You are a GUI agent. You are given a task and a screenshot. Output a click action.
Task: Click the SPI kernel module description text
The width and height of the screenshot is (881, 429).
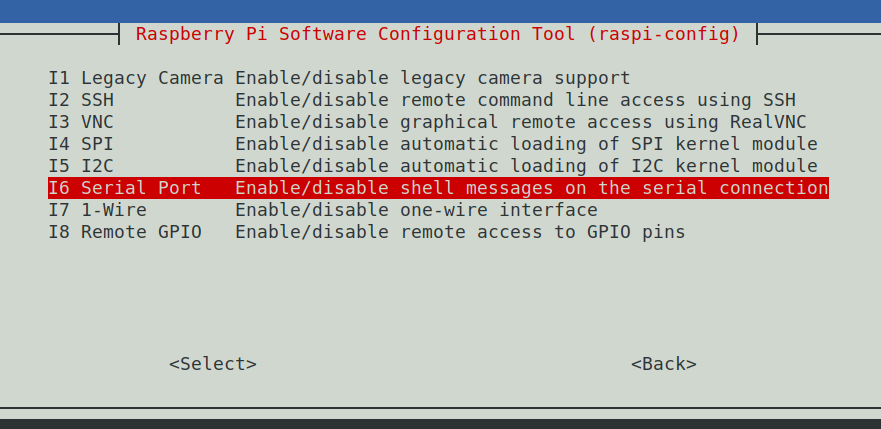[526, 144]
